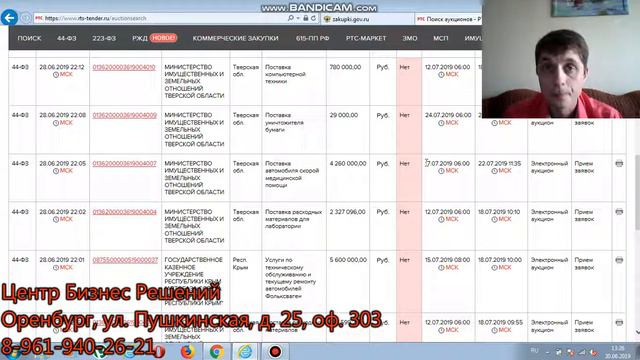Launch Firefox from the taskbar

point(187,351)
